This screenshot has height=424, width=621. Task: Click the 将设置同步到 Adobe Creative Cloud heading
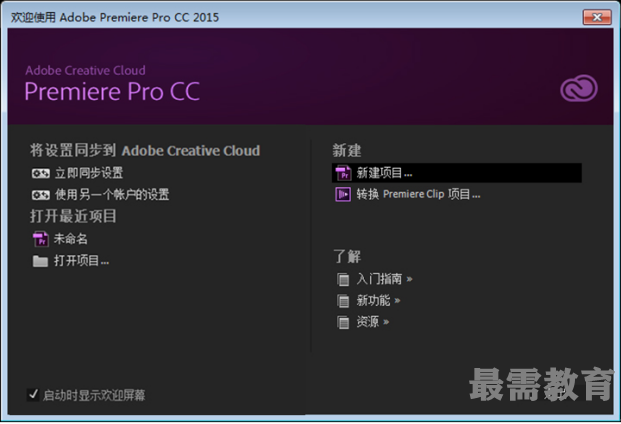click(145, 151)
